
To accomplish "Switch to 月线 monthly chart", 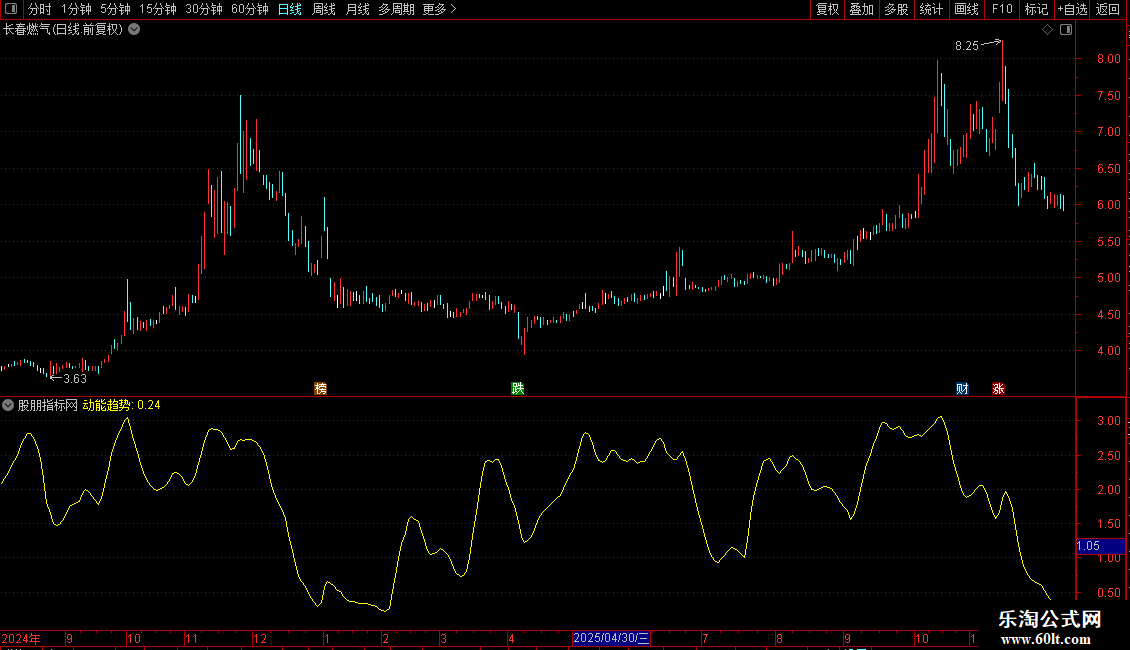I will [x=357, y=9].
